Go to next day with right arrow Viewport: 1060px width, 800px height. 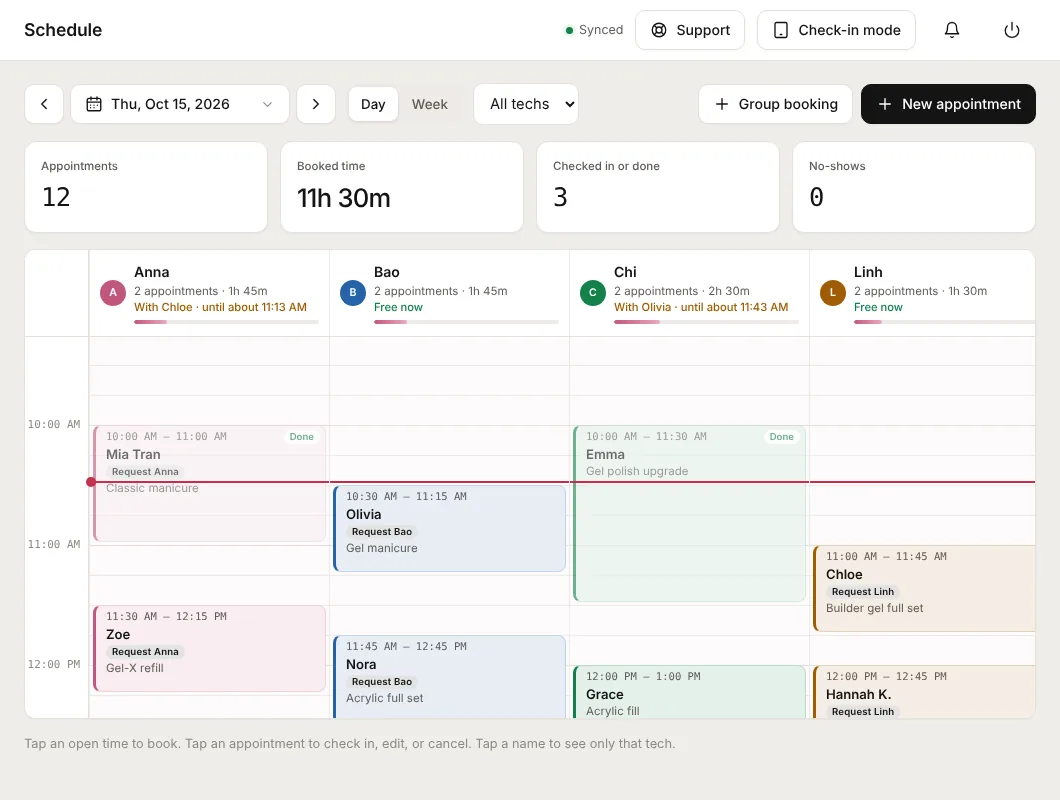tap(316, 104)
